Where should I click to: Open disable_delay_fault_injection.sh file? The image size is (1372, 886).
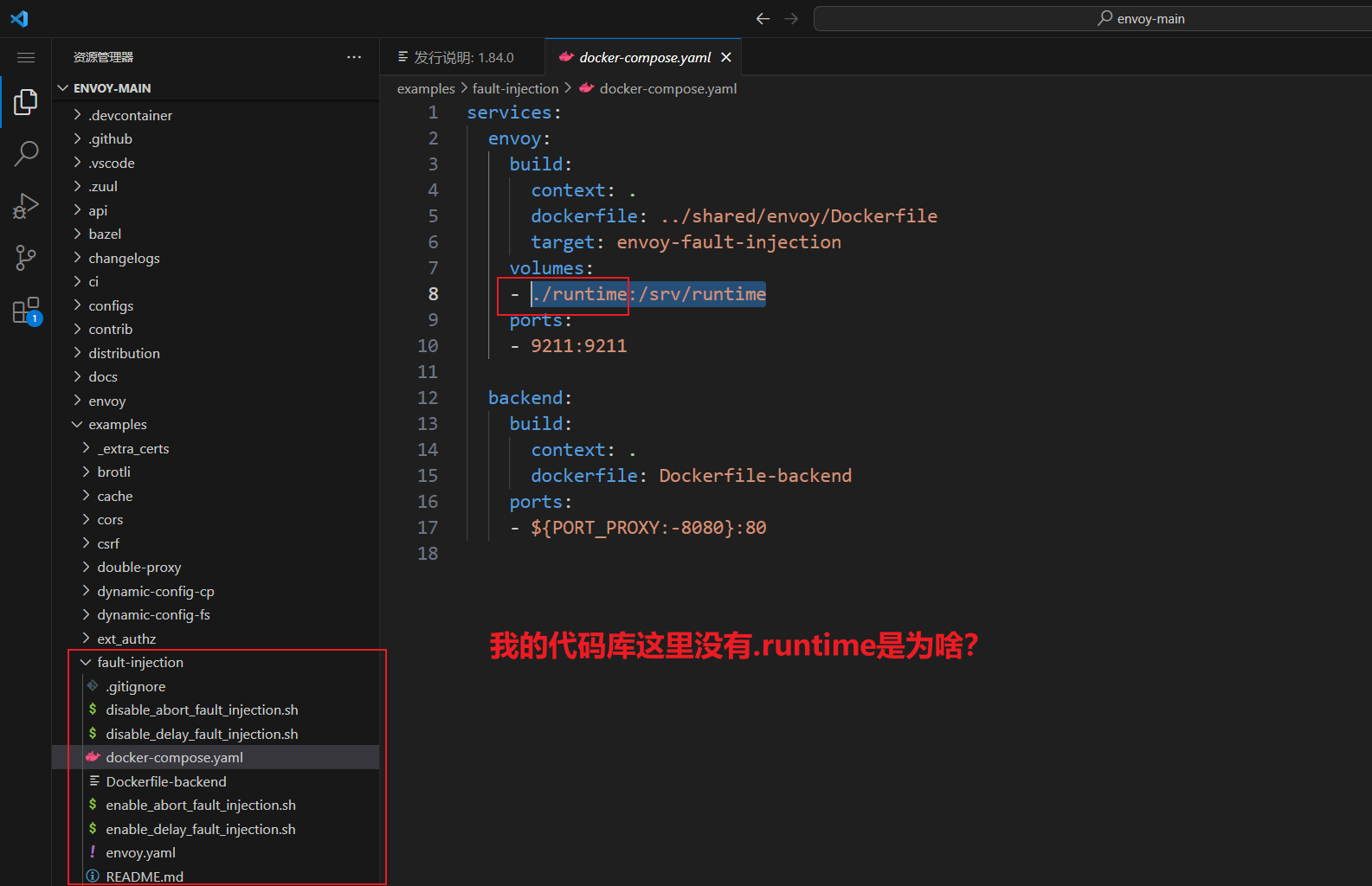[216, 734]
